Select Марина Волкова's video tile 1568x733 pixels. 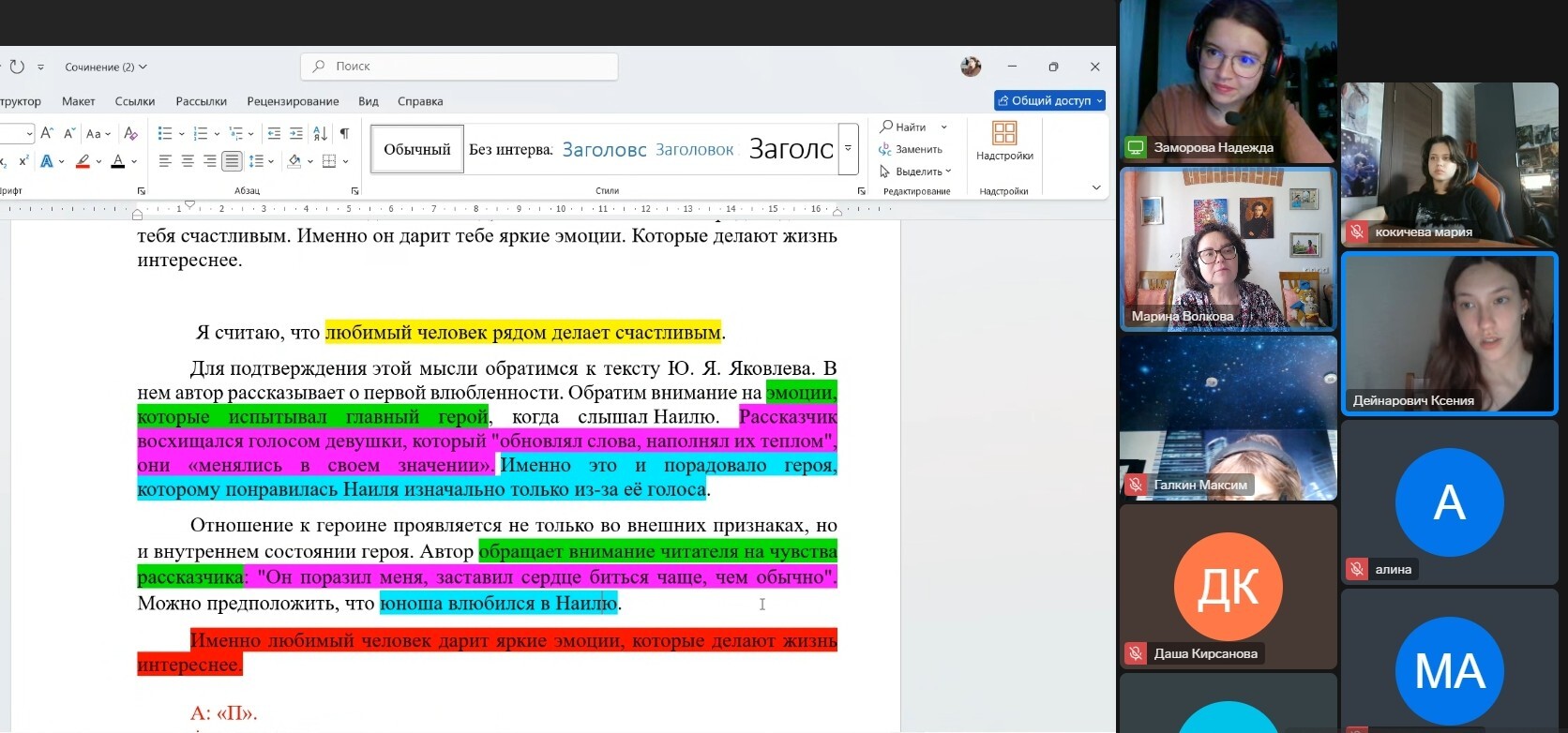1228,249
